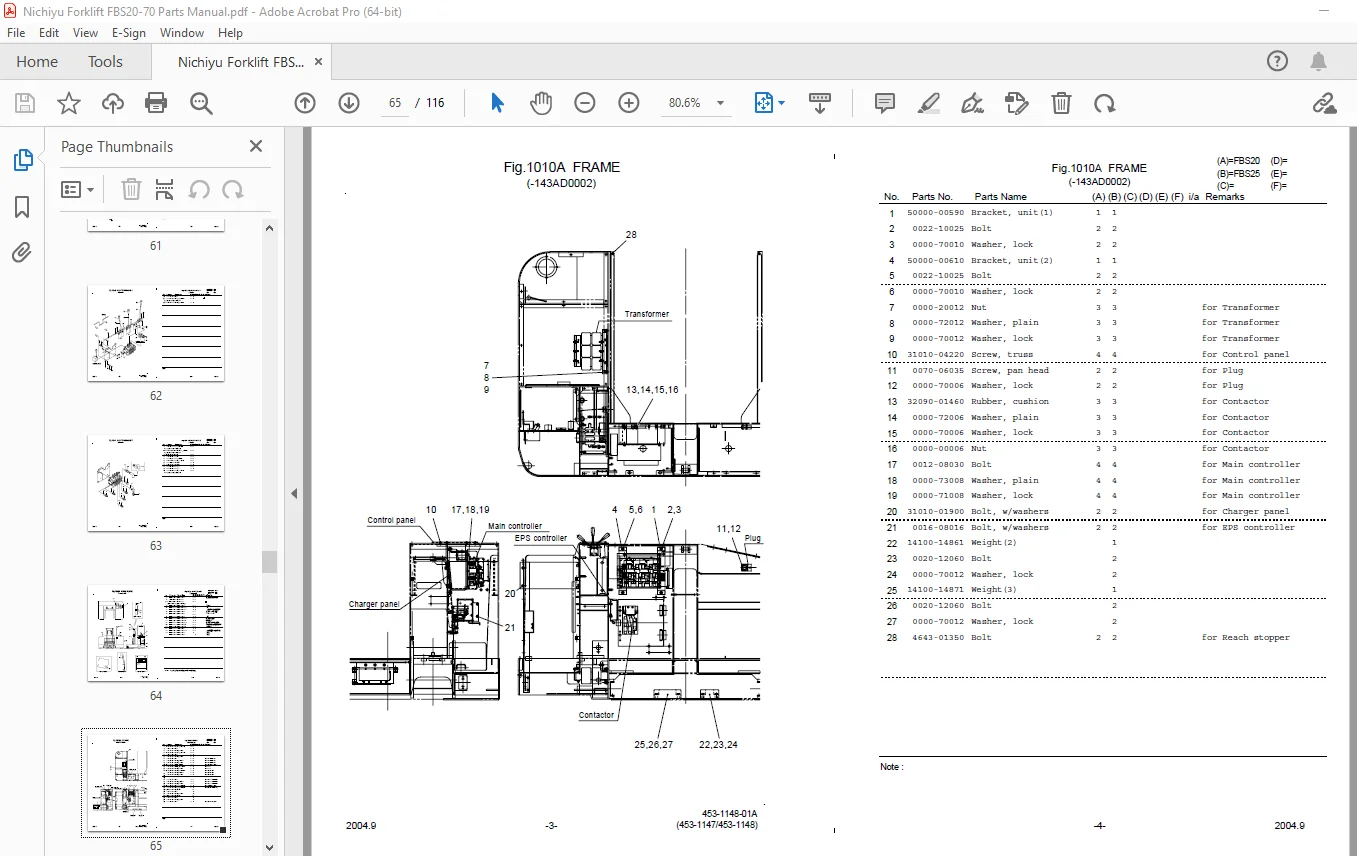Open the View menu
The height and width of the screenshot is (856, 1357).
(85, 32)
